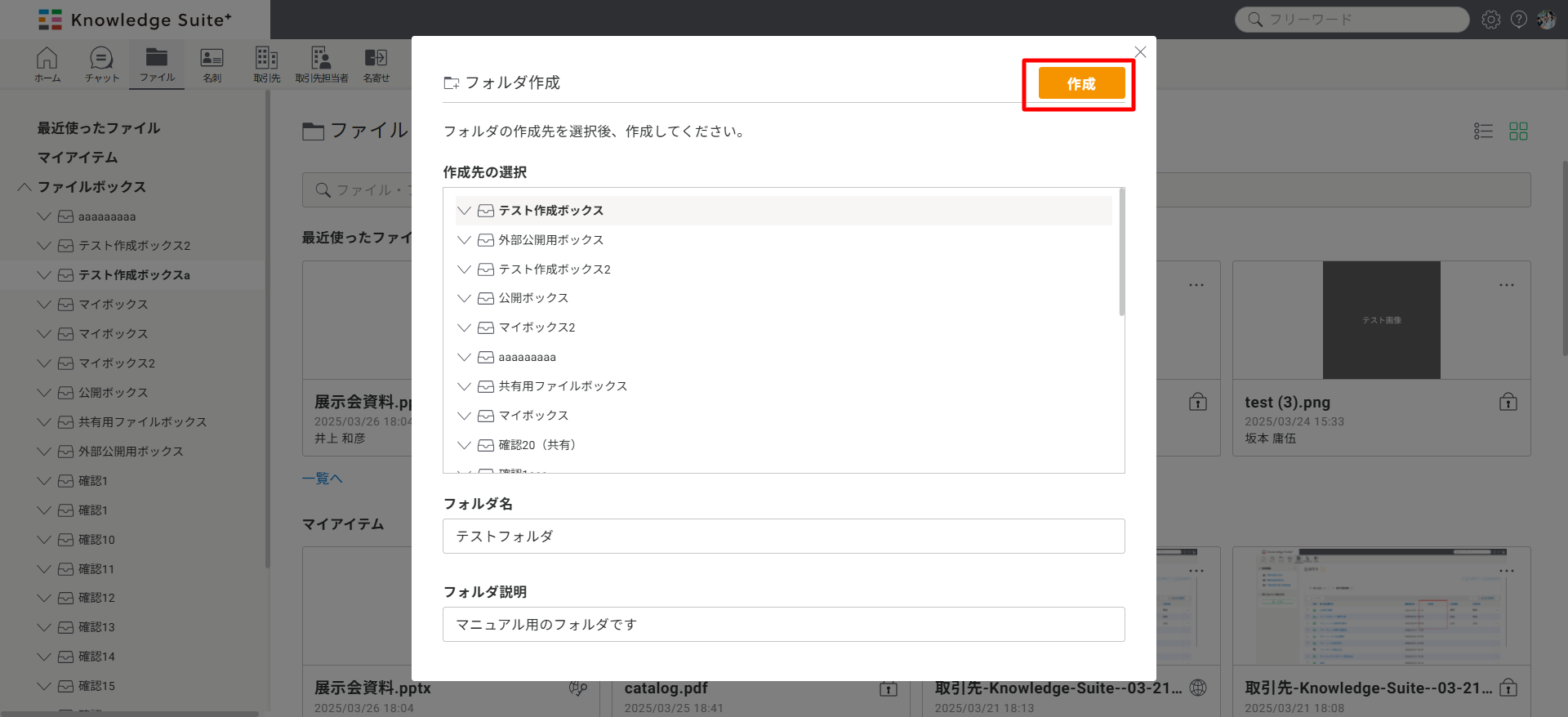The width and height of the screenshot is (1568, 717).
Task: Click the orange 作成 button
Action: coord(1081,83)
